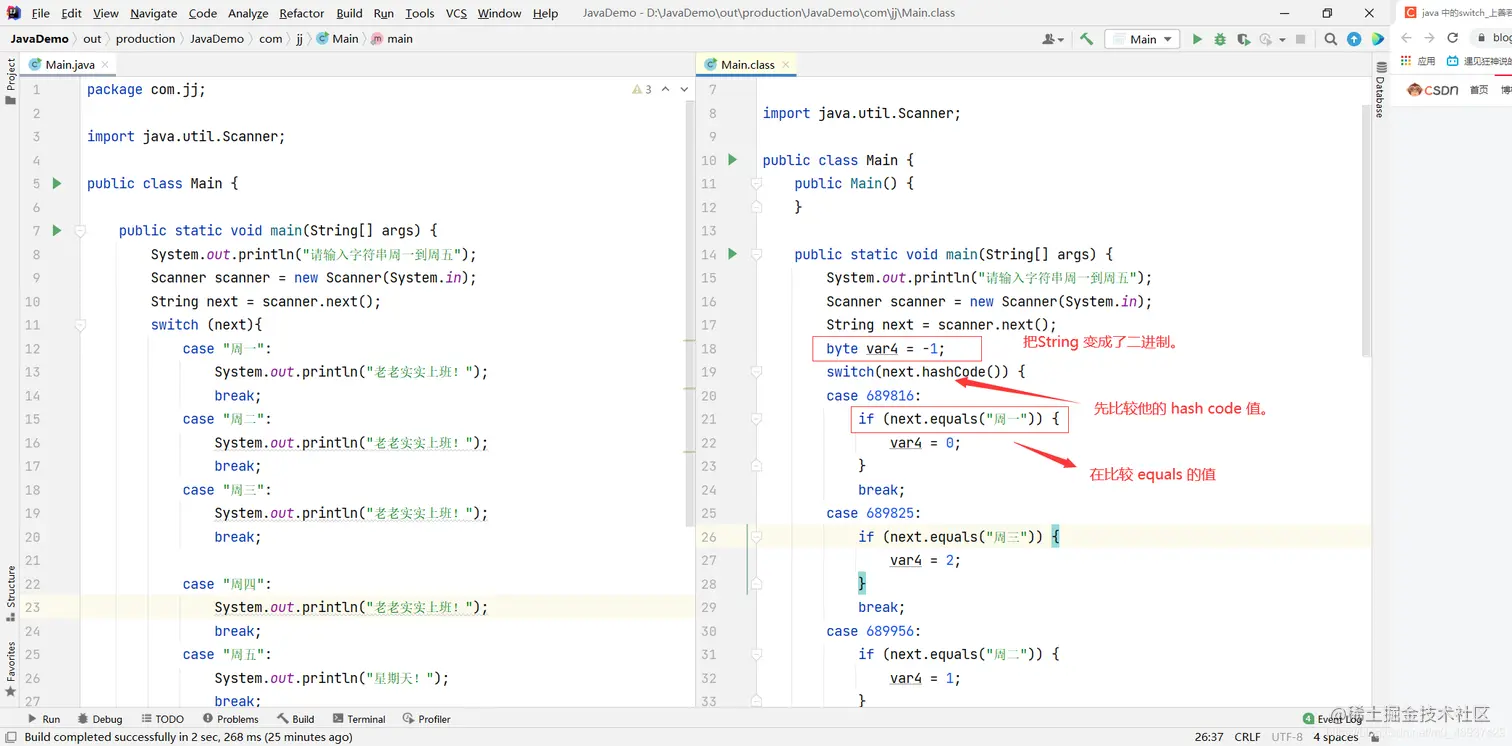The image size is (1512, 746).
Task: Click the Build project hammer icon
Action: coord(1086,39)
